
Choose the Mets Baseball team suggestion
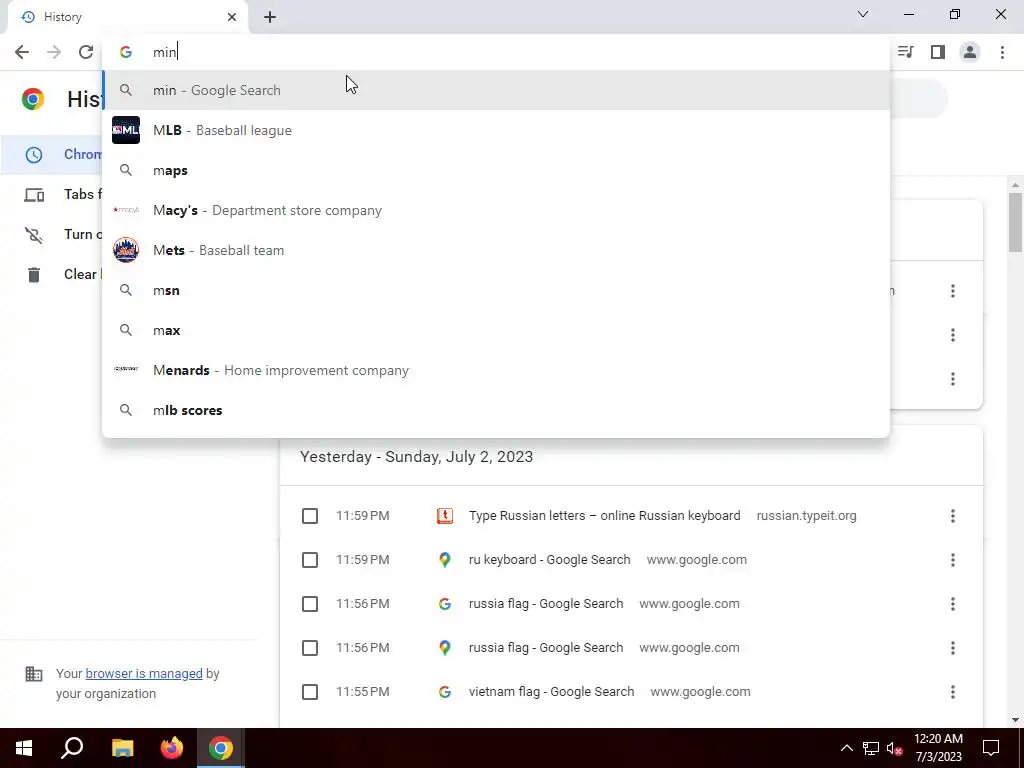pos(496,250)
